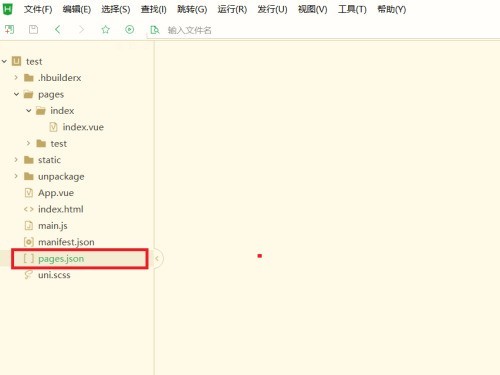
Task: Select the uni.scss file name
Action: pyautogui.click(x=54, y=275)
